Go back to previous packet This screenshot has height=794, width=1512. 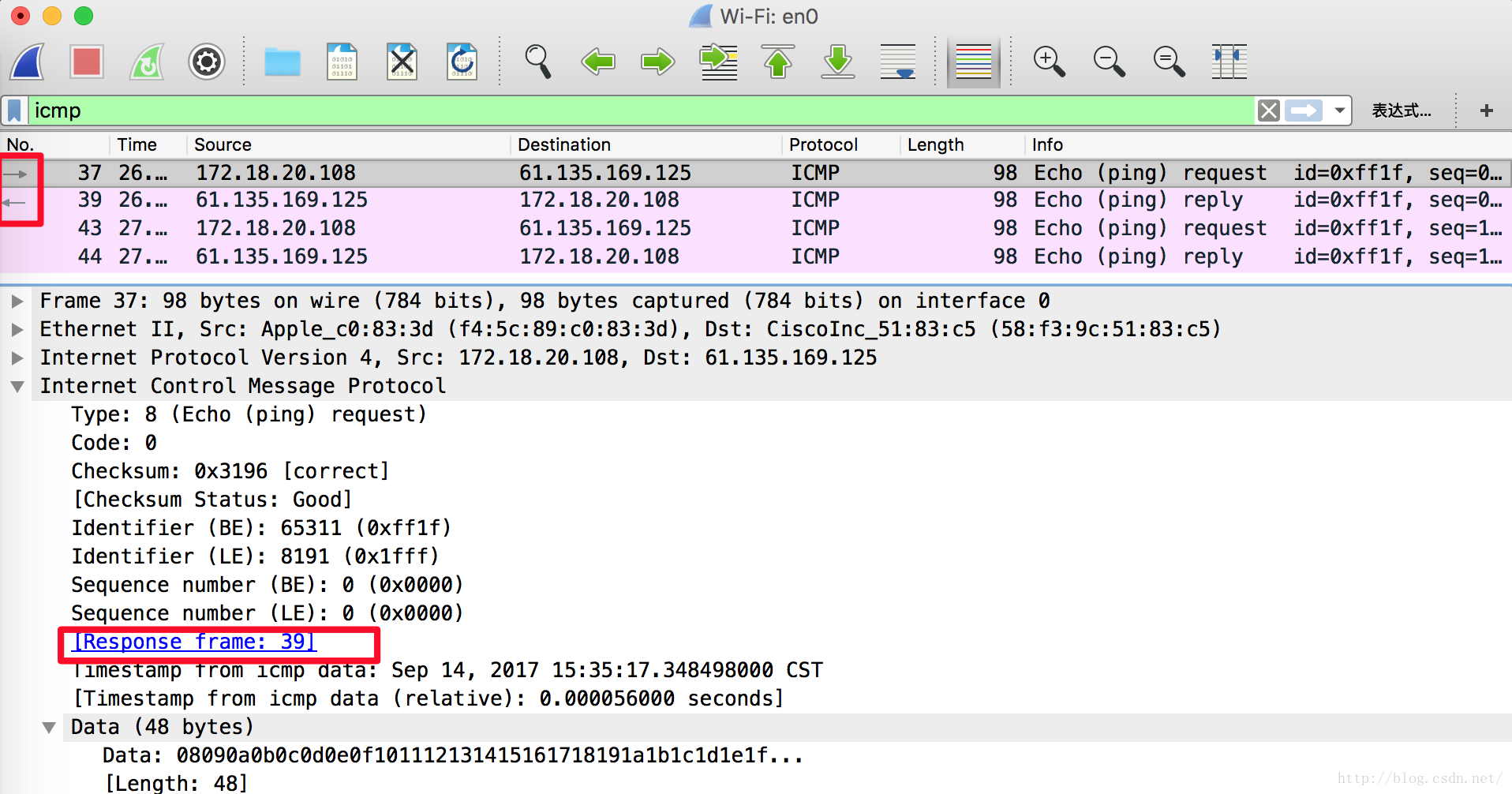[598, 62]
